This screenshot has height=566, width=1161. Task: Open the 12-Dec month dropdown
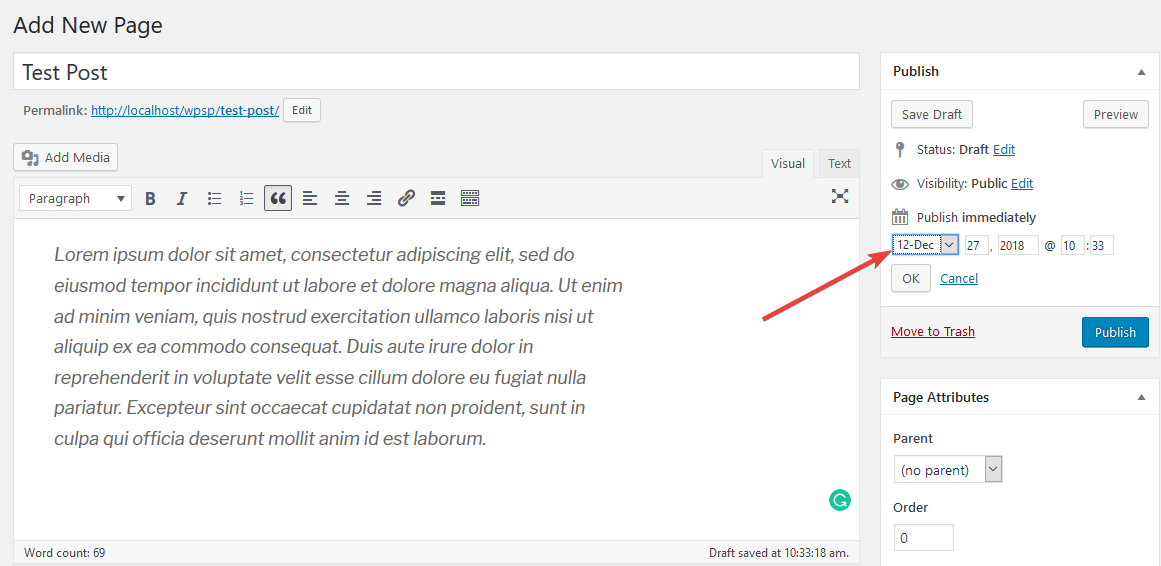pyautogui.click(x=926, y=245)
